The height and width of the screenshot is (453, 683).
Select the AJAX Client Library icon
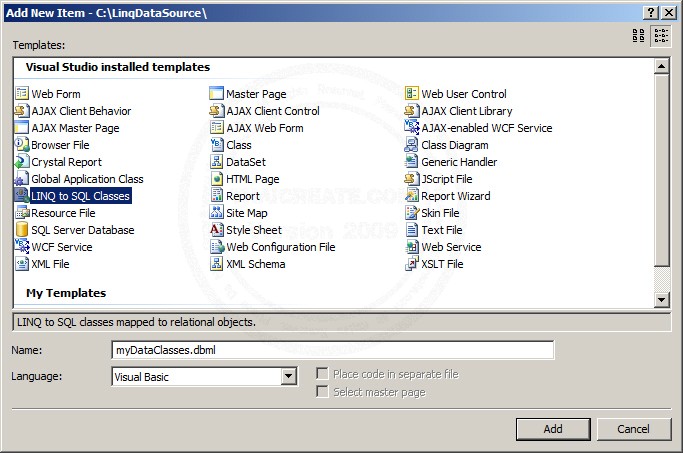pyautogui.click(x=412, y=111)
